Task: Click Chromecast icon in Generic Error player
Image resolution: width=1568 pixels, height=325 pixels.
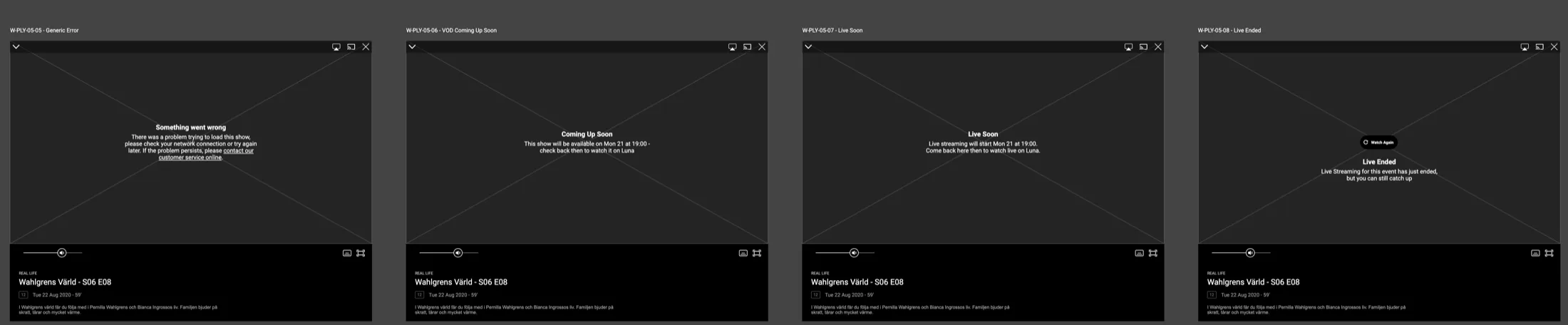Action: click(351, 47)
